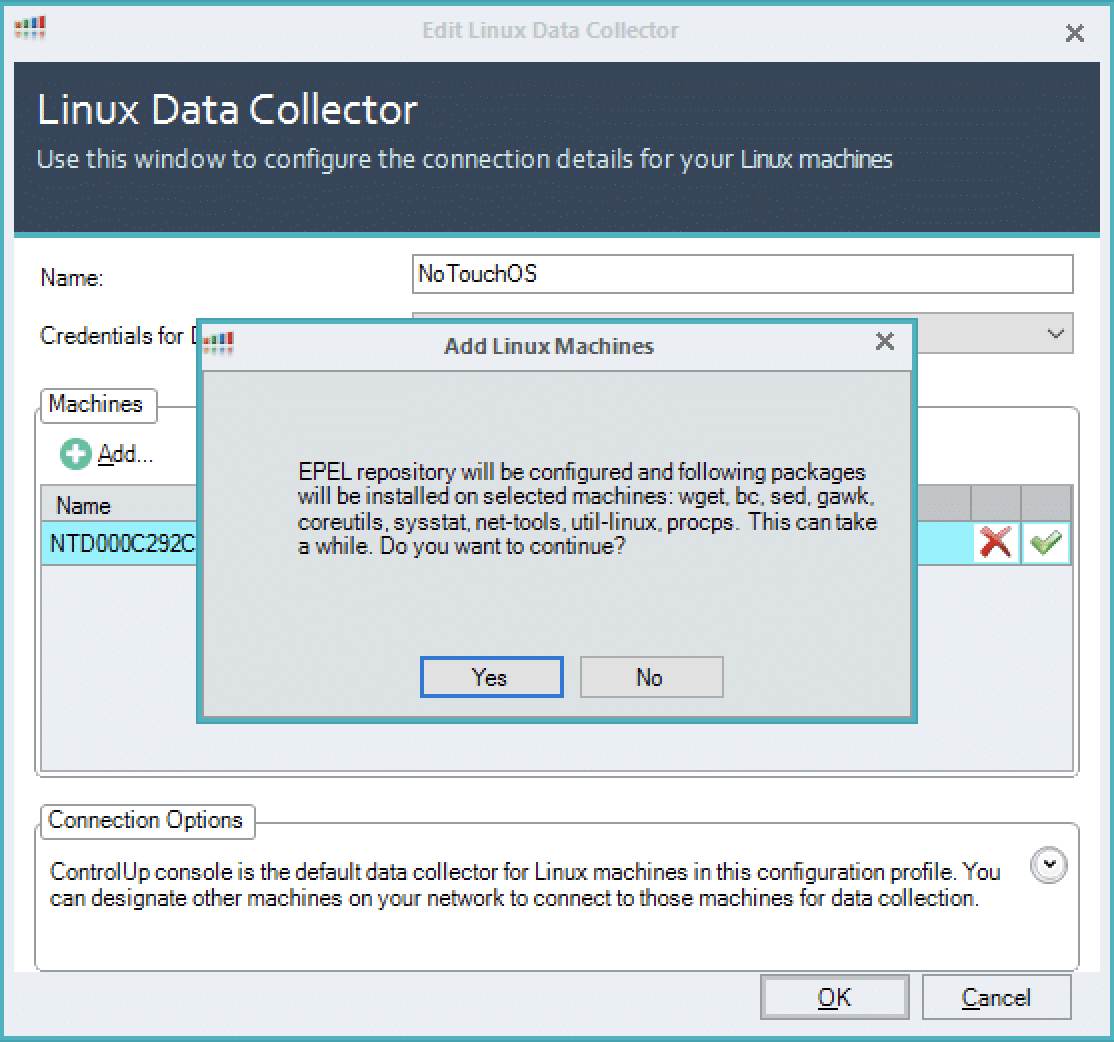Click the Name field containing NoTouchOS
This screenshot has width=1114, height=1042.
[742, 274]
